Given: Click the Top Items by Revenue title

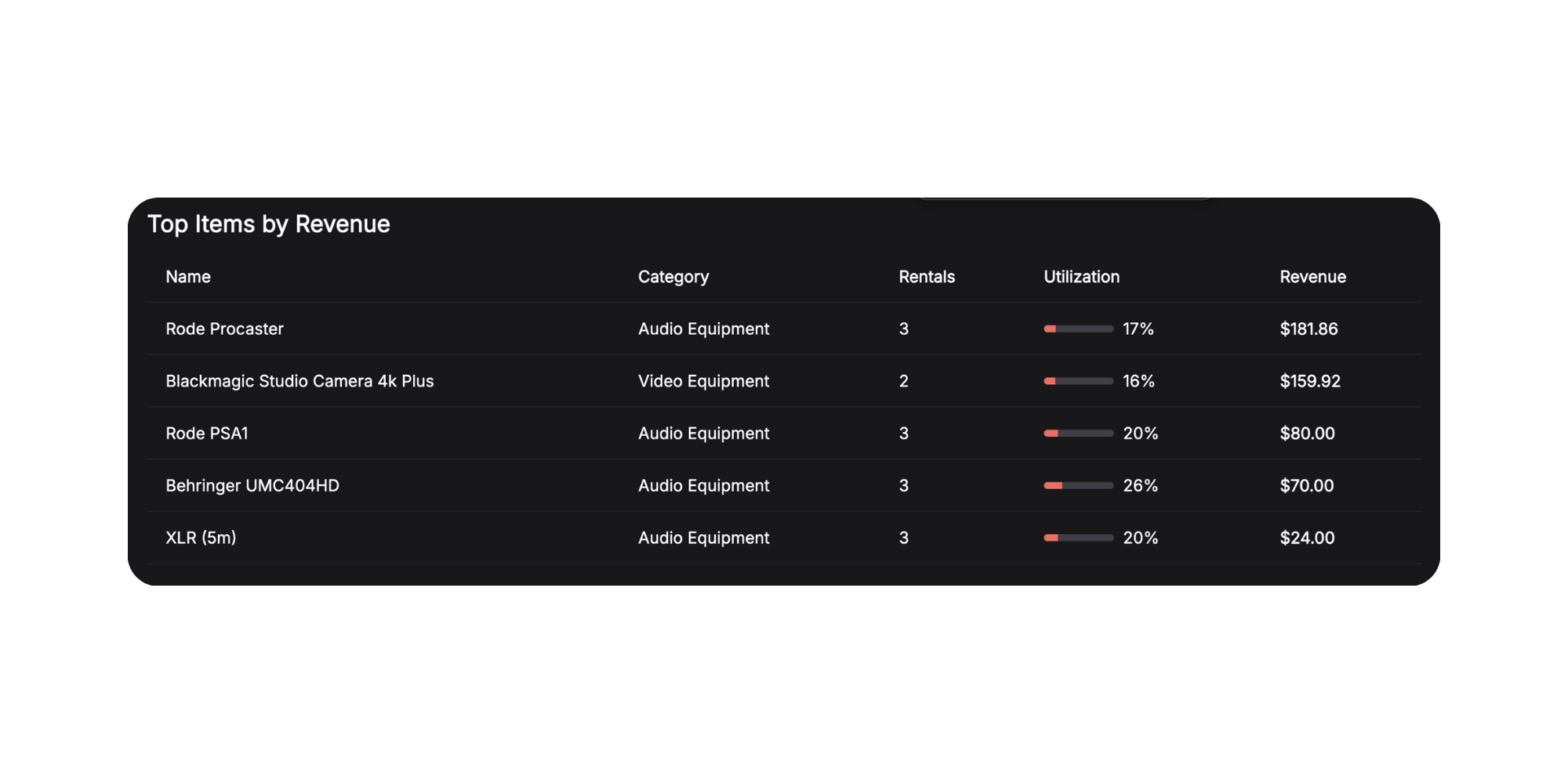Looking at the screenshot, I should click(x=270, y=224).
